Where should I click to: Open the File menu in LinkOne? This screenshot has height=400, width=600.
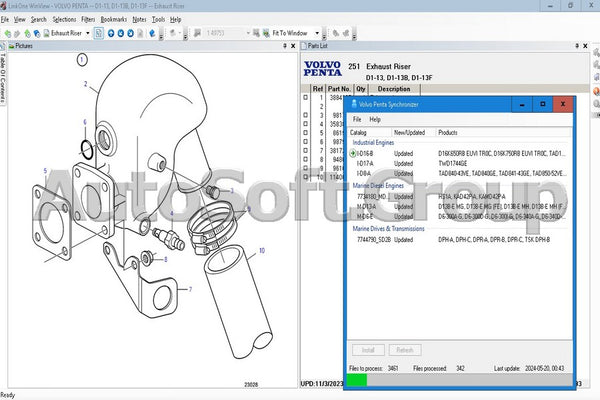point(5,20)
